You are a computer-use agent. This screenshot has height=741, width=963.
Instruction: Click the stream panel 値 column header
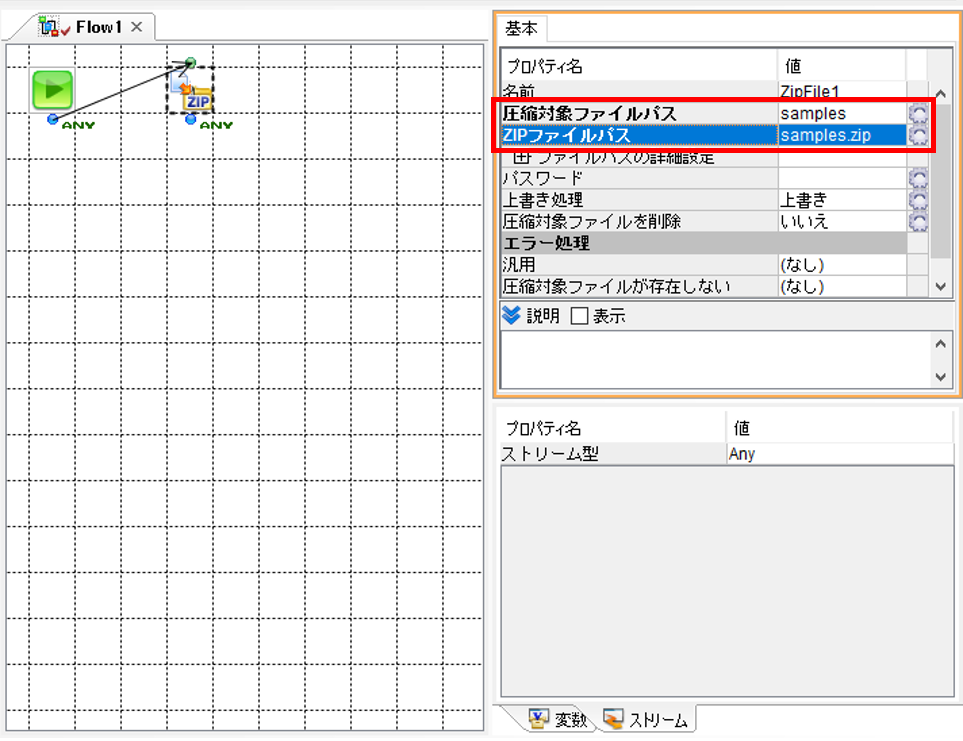[x=840, y=428]
